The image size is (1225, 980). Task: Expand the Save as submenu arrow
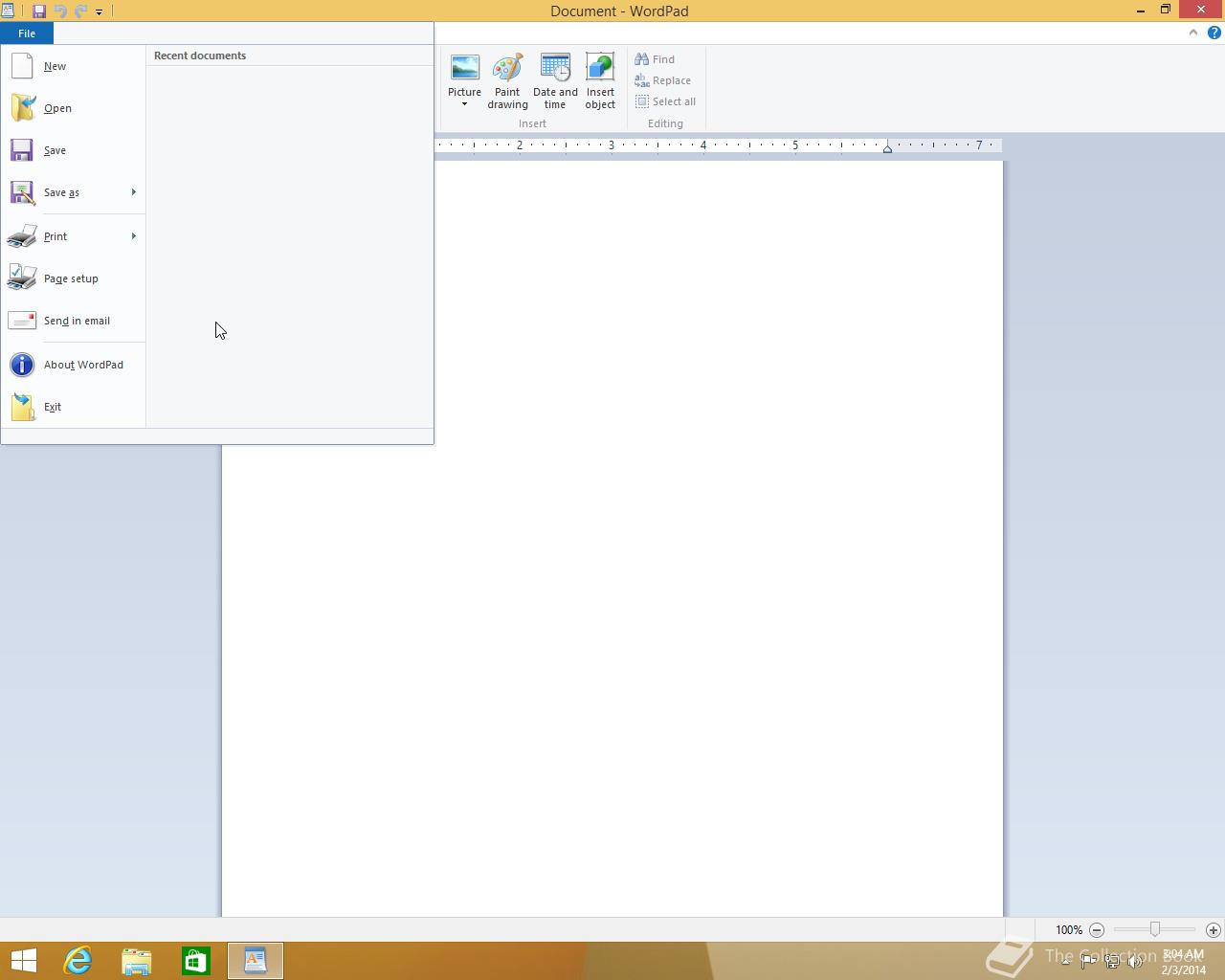[134, 192]
